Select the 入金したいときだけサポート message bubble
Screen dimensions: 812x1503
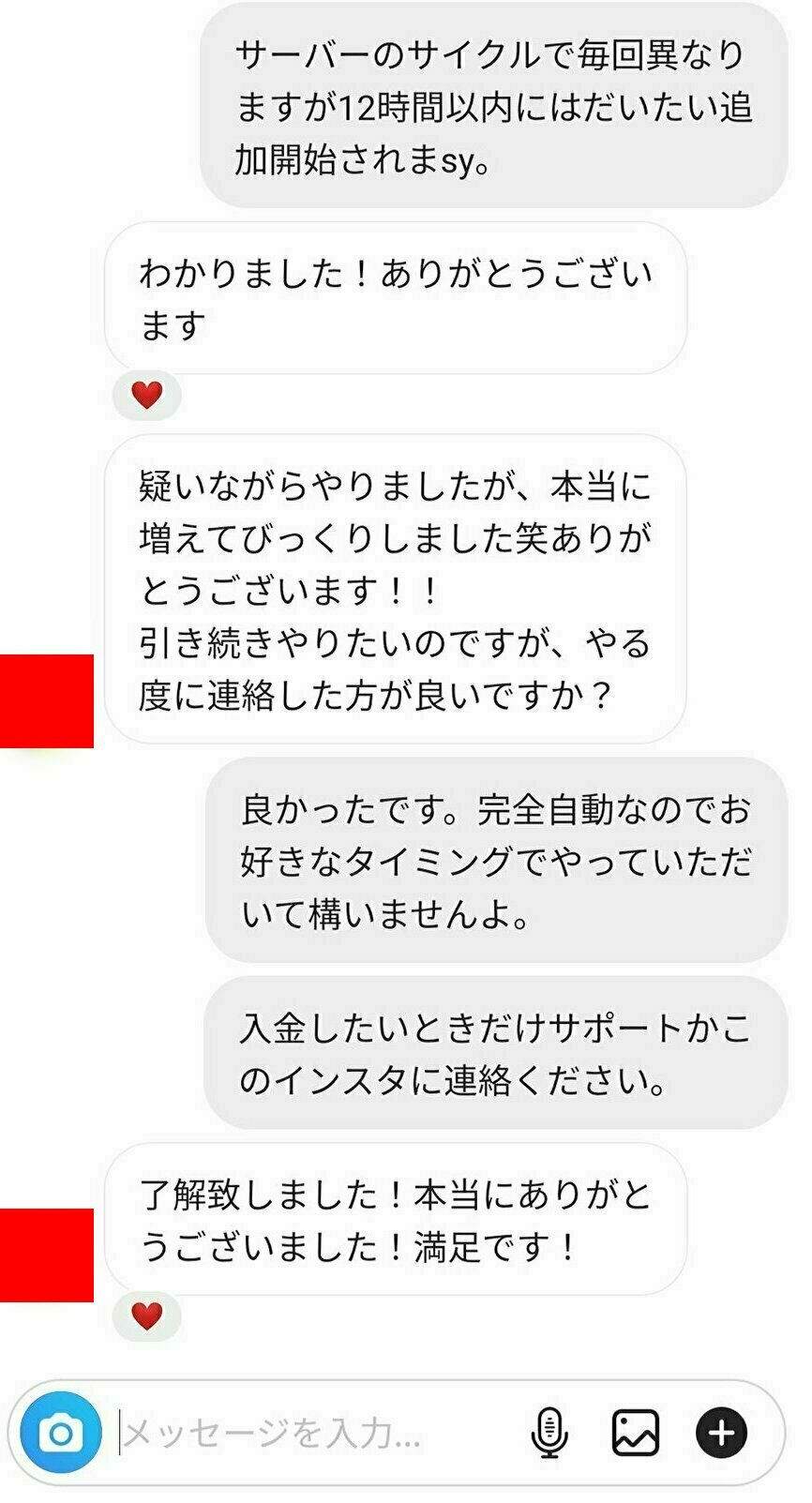click(x=496, y=1052)
